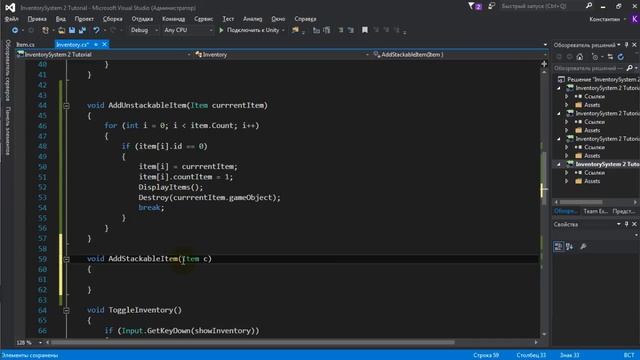Open the InventorySystem 2 Tutorial project dropdown
Viewport: 640px width, 360px height.
189,55
